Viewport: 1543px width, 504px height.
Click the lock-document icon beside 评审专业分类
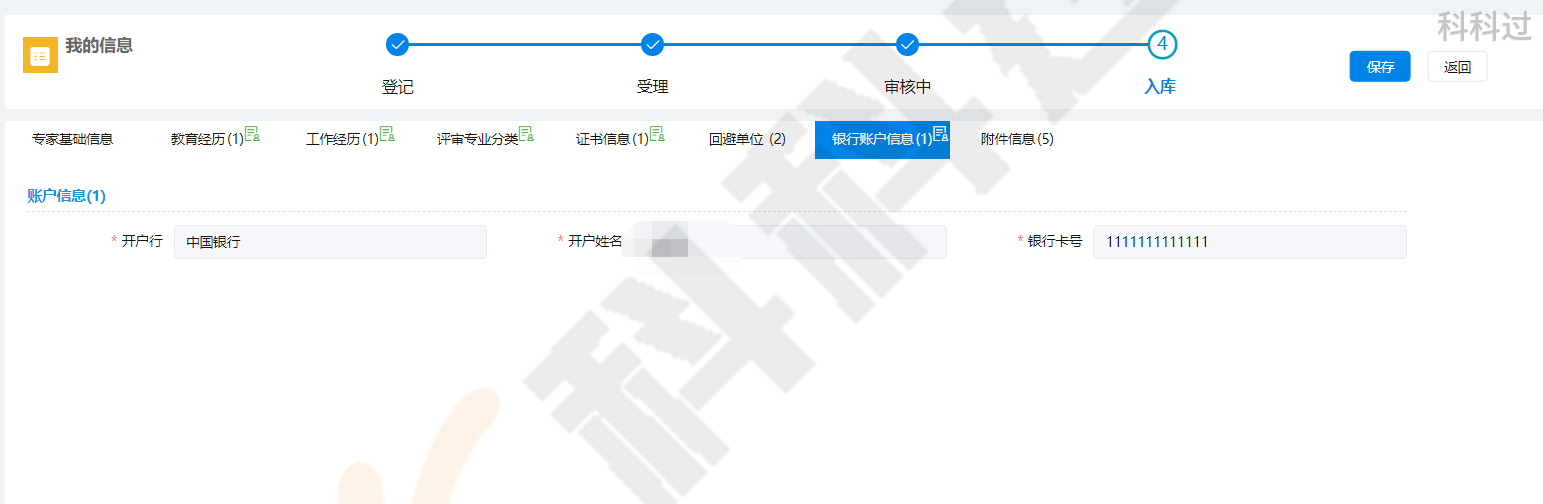point(526,134)
